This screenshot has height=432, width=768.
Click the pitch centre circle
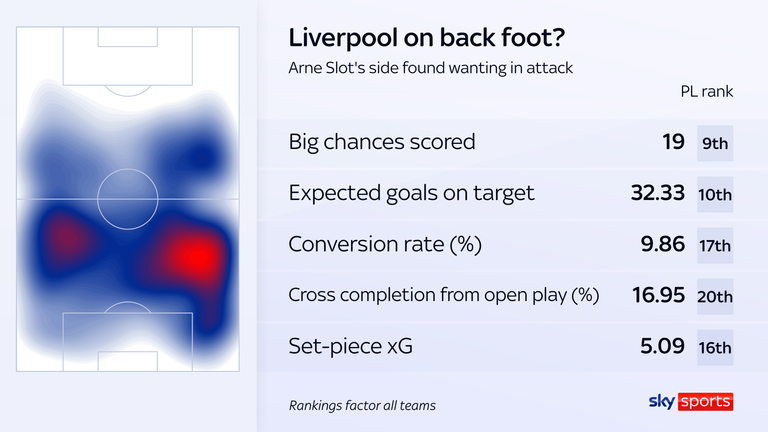127,199
